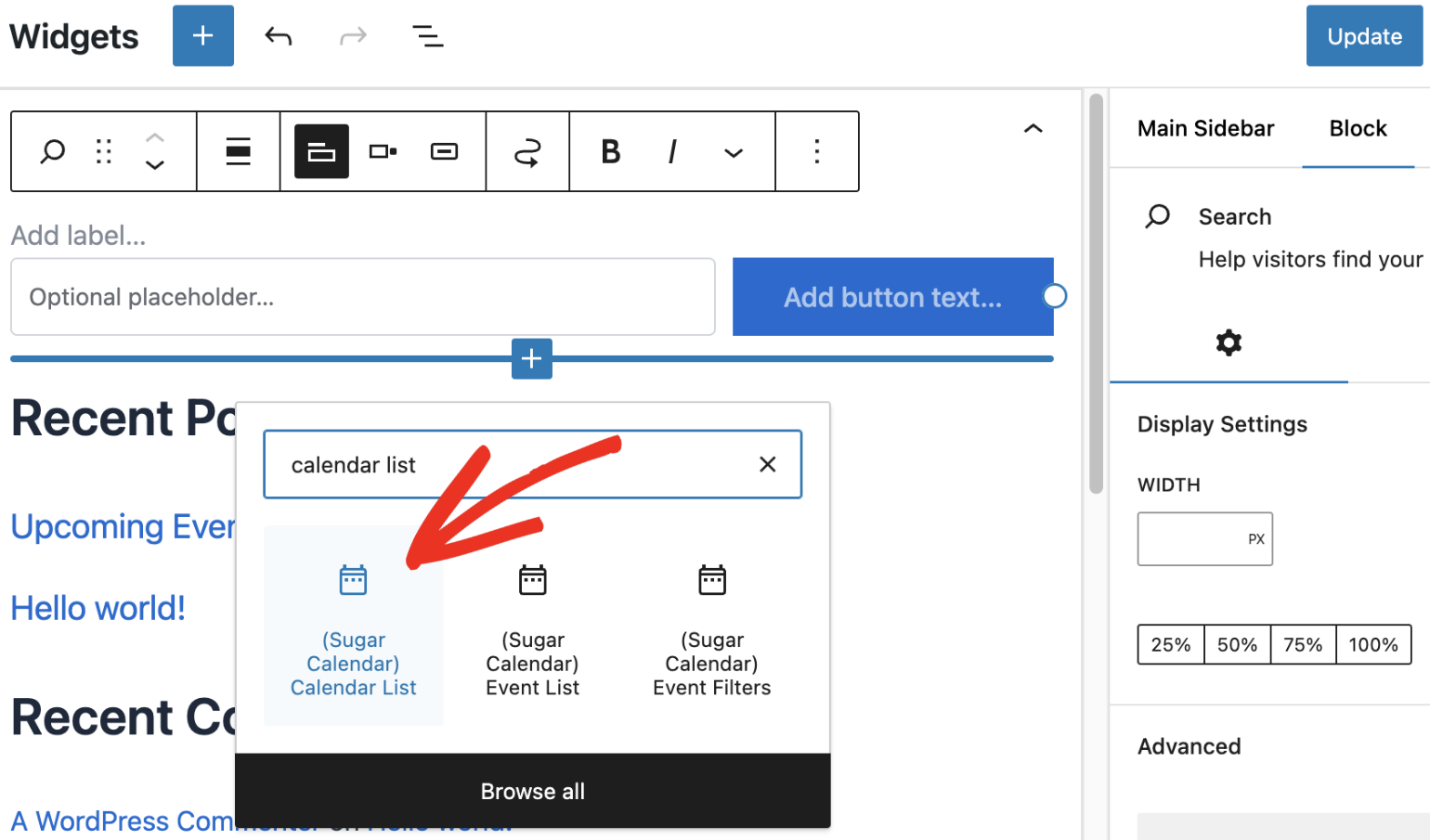Viewport: 1430px width, 840px height.
Task: Click the editor vertical scrollbar
Action: [1096, 293]
